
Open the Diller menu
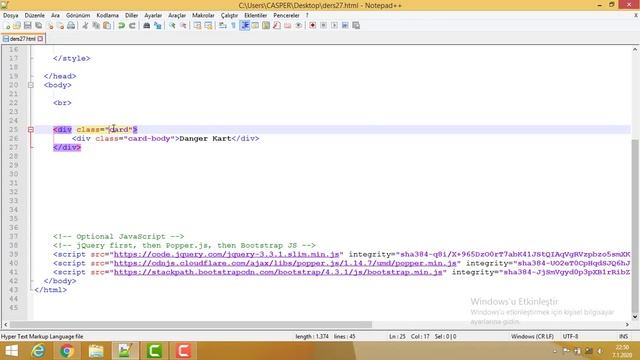(x=131, y=15)
